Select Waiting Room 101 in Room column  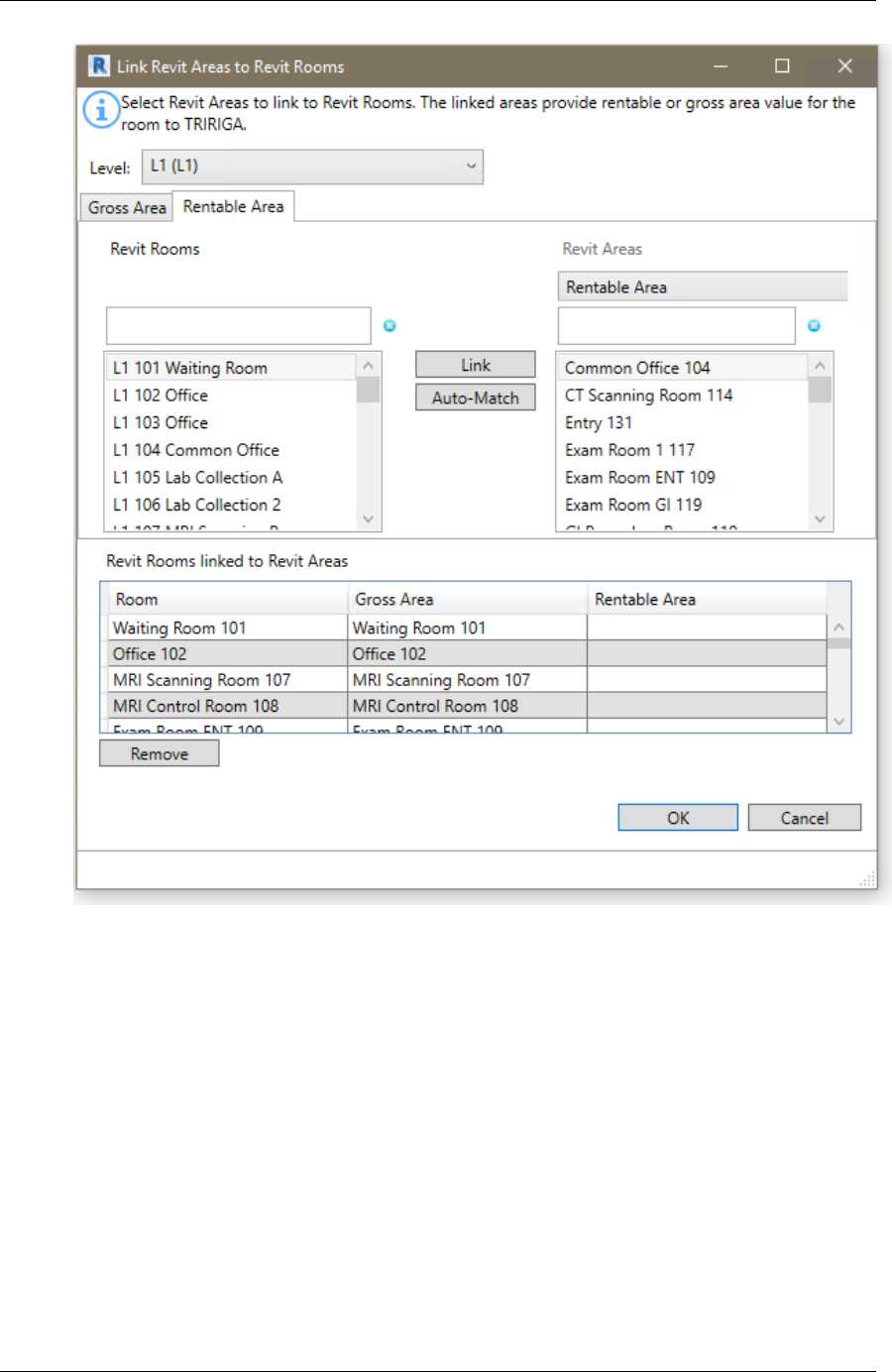pyautogui.click(x=227, y=628)
